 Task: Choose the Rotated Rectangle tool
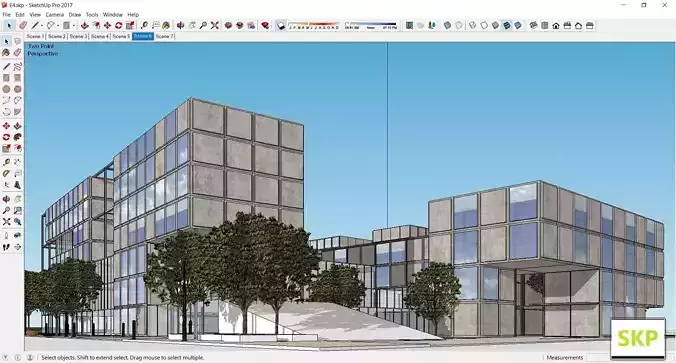pyautogui.click(x=17, y=78)
